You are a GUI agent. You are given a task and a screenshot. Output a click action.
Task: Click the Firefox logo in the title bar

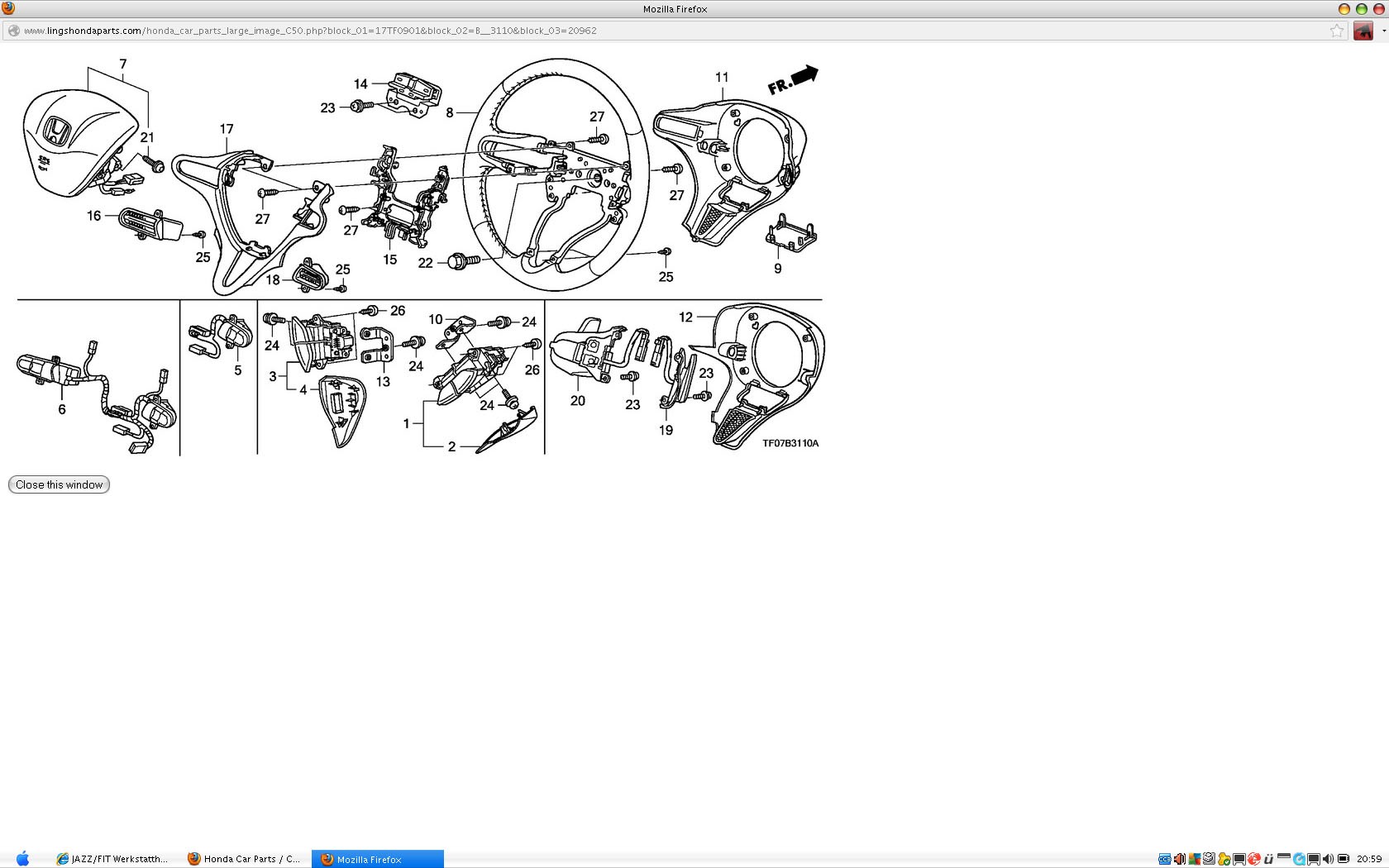tap(8, 8)
